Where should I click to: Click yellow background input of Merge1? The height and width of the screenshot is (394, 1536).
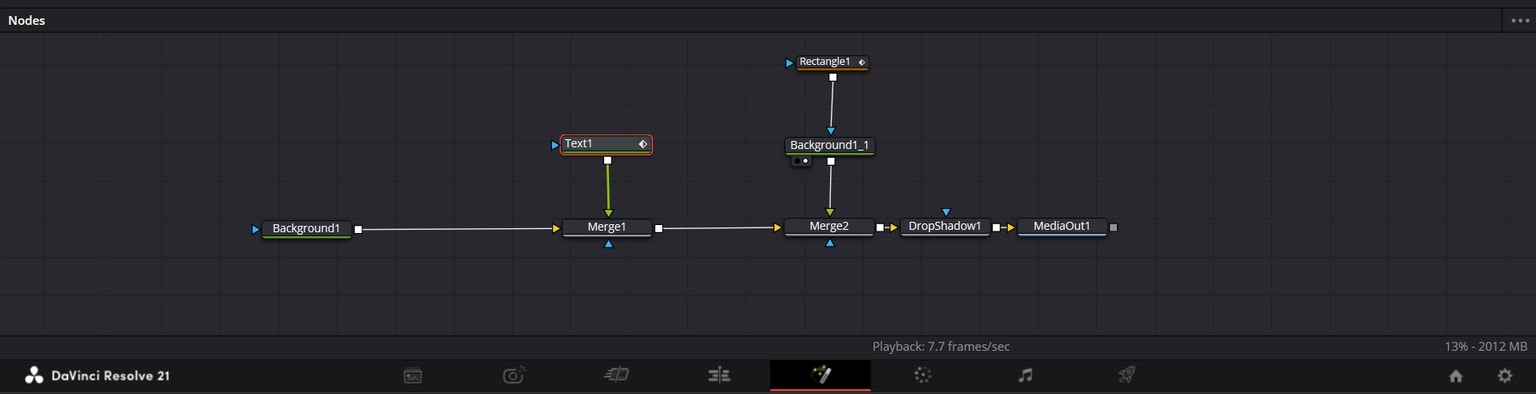556,228
